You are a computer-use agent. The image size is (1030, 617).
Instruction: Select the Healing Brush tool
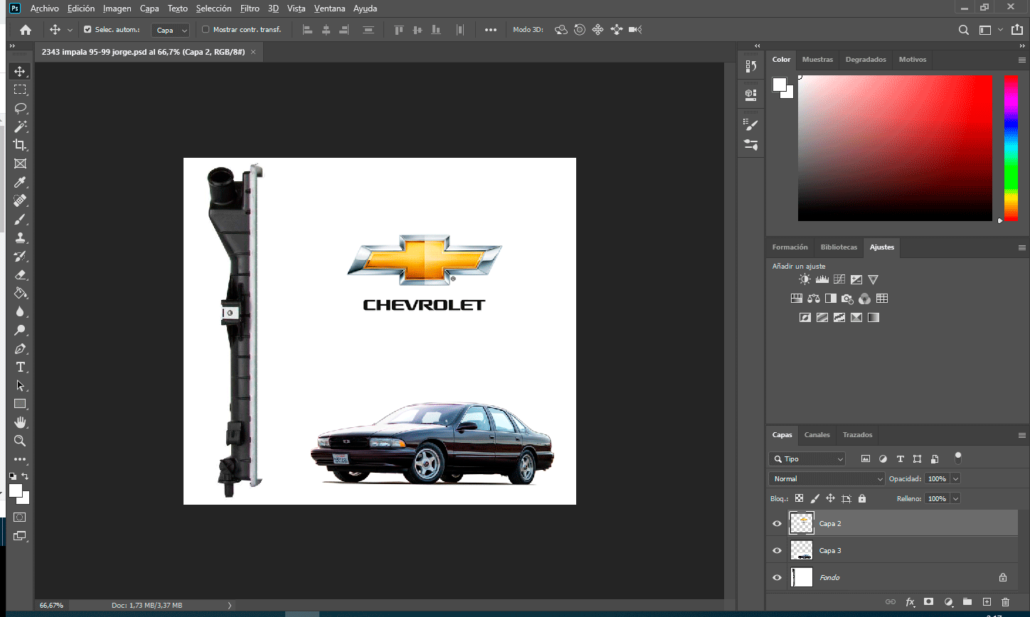click(20, 200)
